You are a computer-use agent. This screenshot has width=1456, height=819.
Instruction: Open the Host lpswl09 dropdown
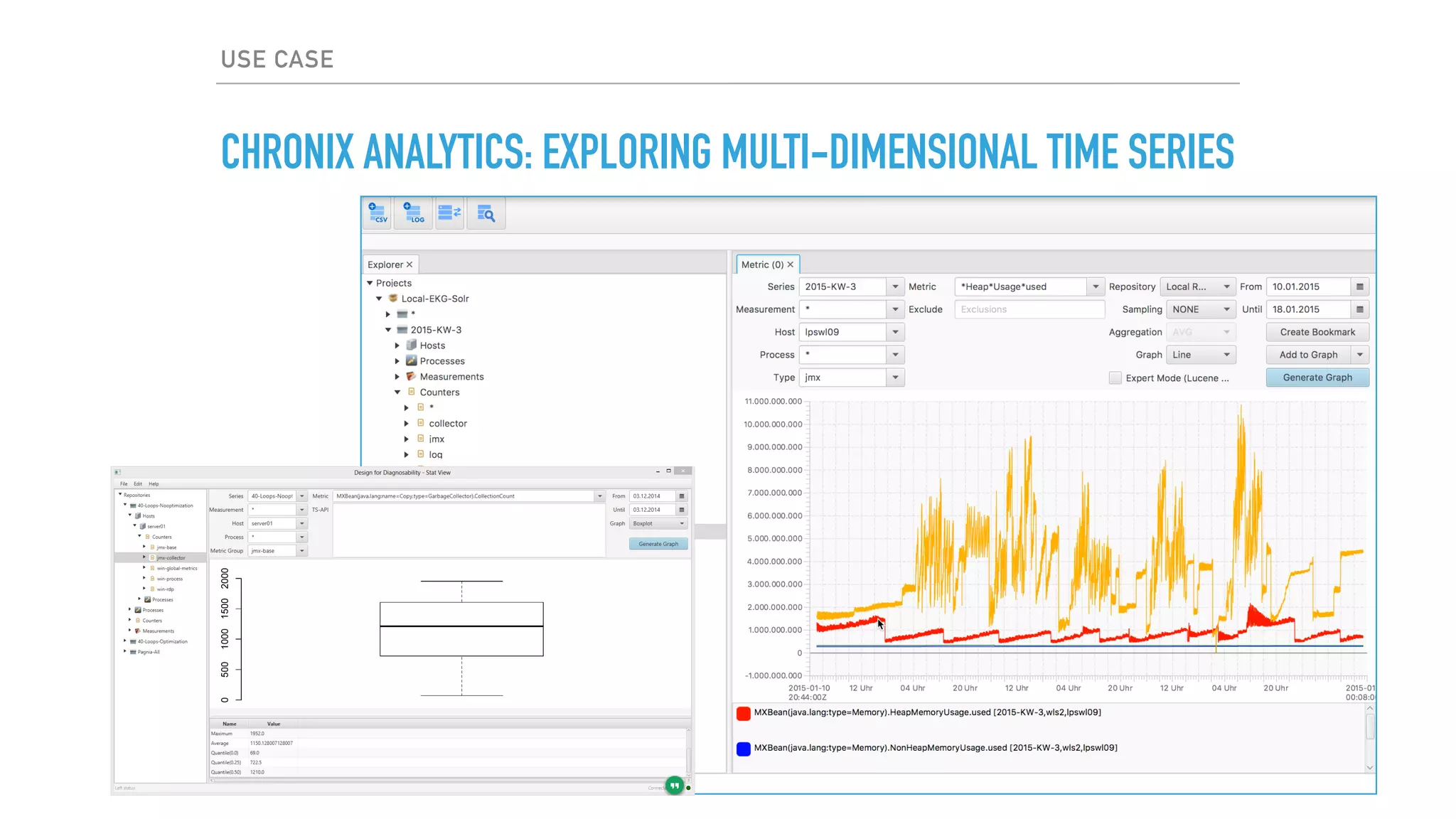(x=895, y=332)
